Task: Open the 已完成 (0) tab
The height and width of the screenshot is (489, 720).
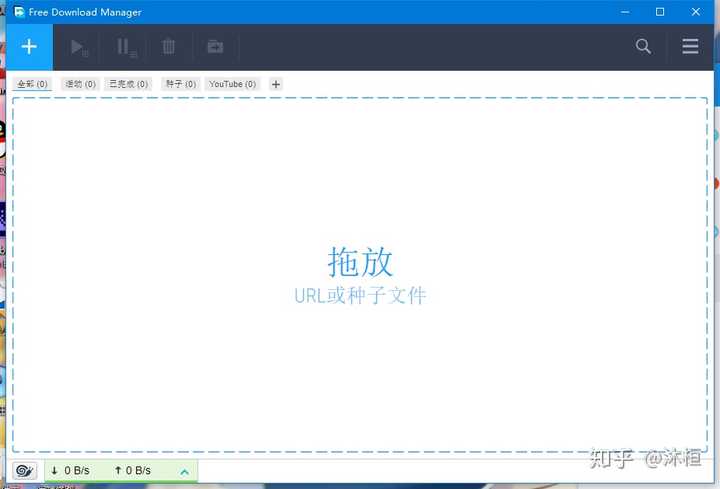Action: pyautogui.click(x=128, y=85)
